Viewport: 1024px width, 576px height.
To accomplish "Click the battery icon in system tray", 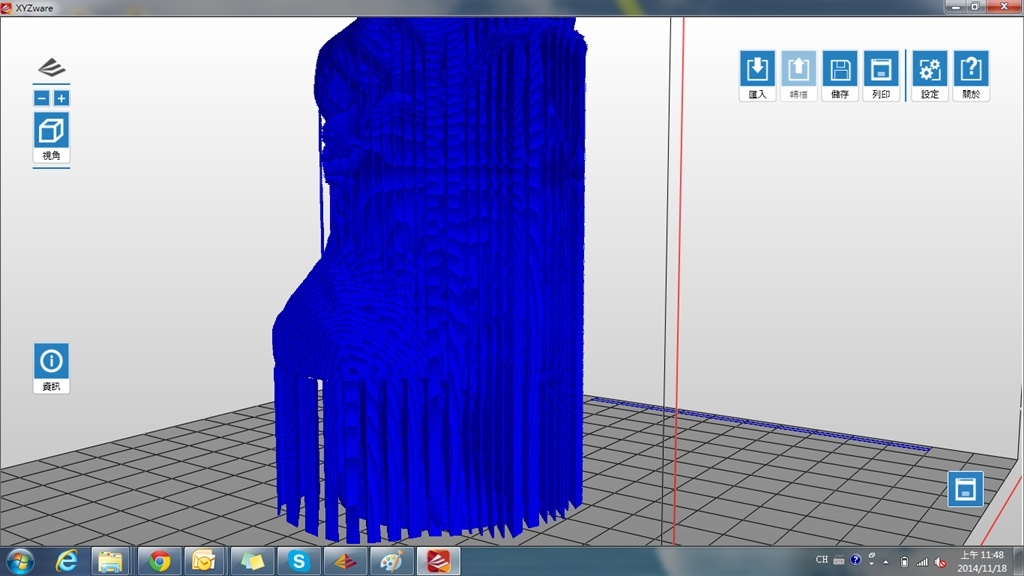I will (904, 562).
